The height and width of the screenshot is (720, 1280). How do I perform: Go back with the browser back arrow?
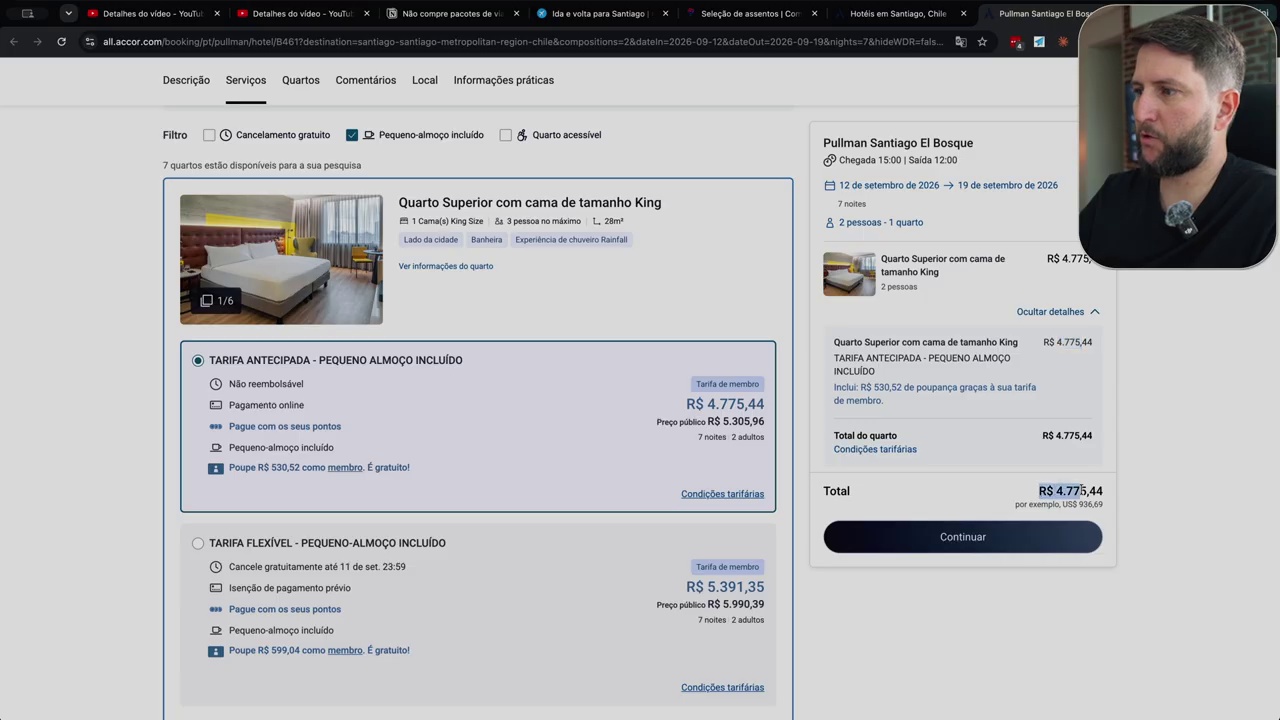[x=13, y=42]
